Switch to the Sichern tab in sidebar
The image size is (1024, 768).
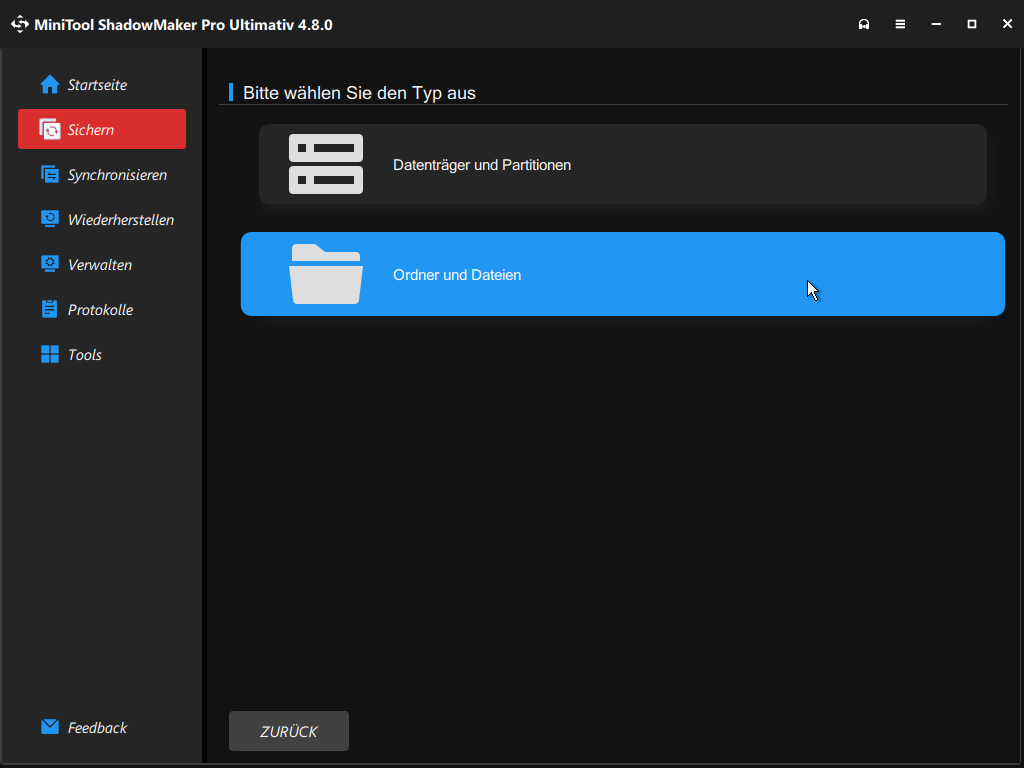tap(101, 129)
